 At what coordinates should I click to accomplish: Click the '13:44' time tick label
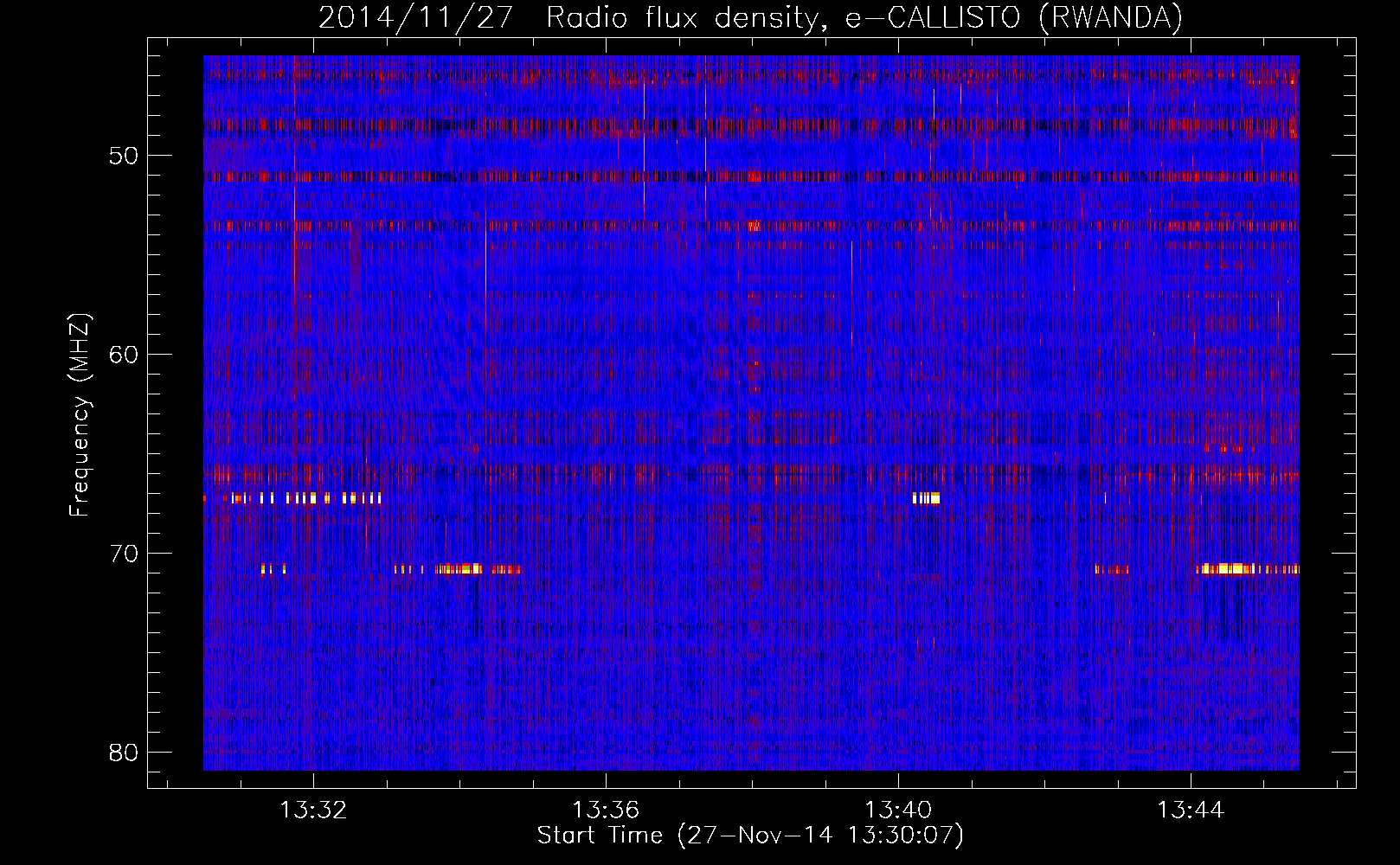click(1191, 810)
